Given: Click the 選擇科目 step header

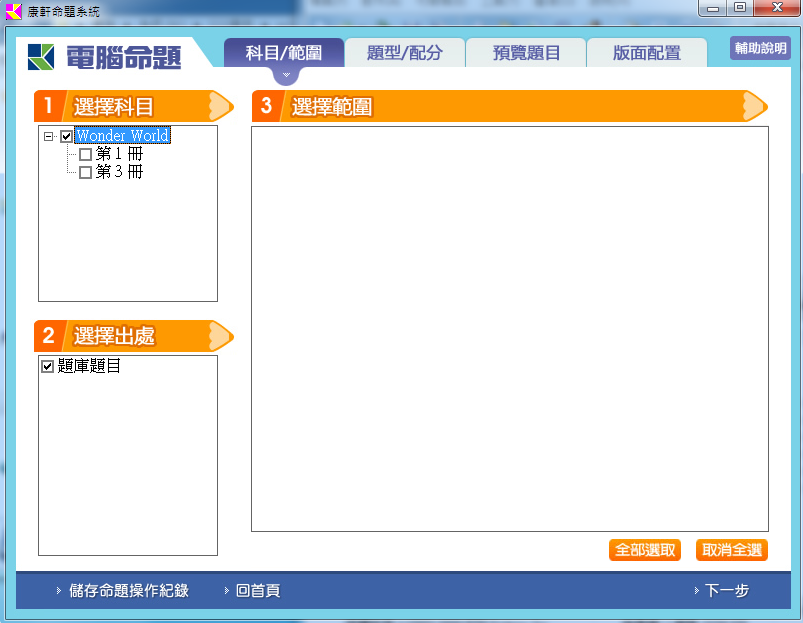Looking at the screenshot, I should click(134, 106).
